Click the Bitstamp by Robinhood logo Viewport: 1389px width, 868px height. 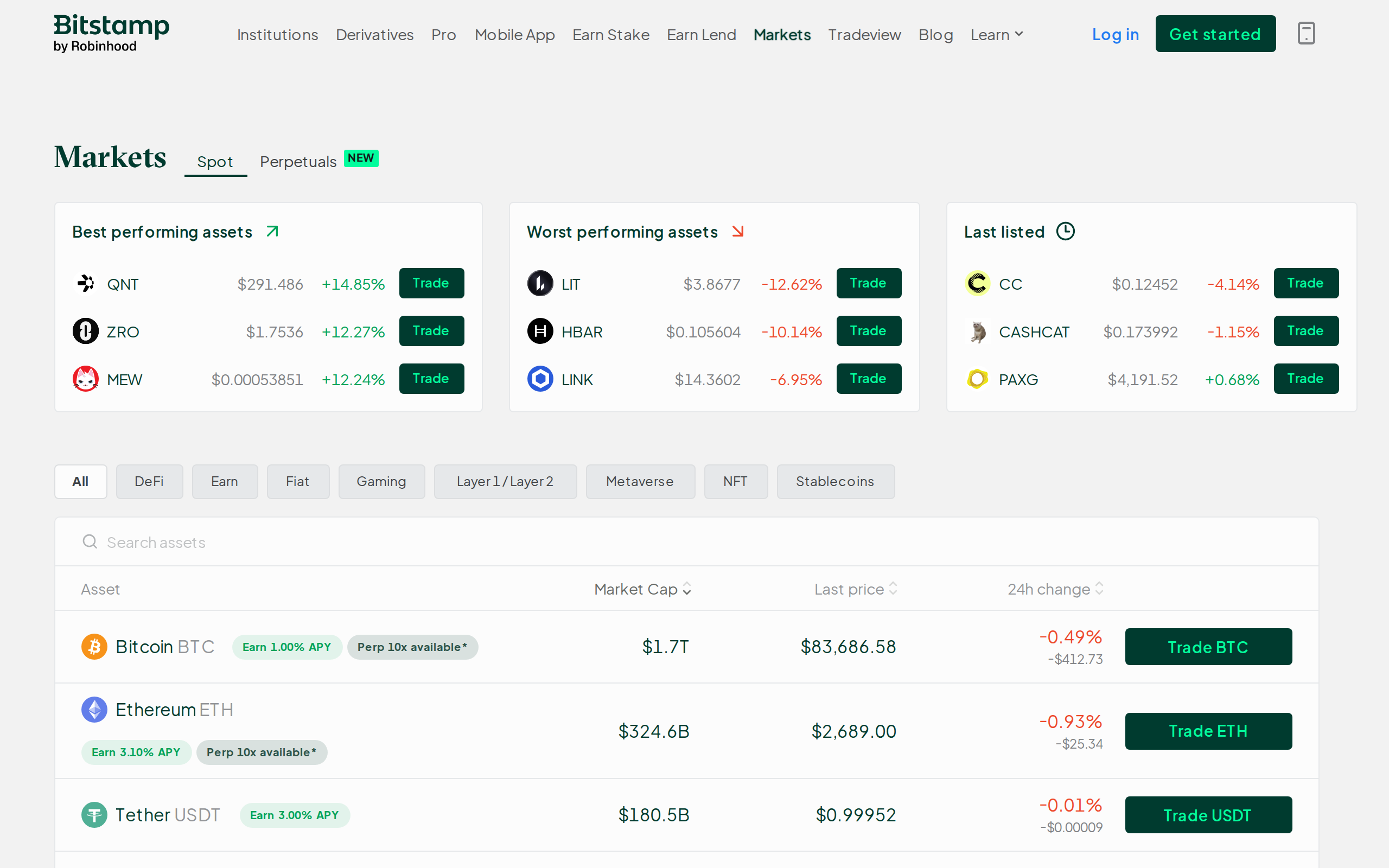(111, 33)
